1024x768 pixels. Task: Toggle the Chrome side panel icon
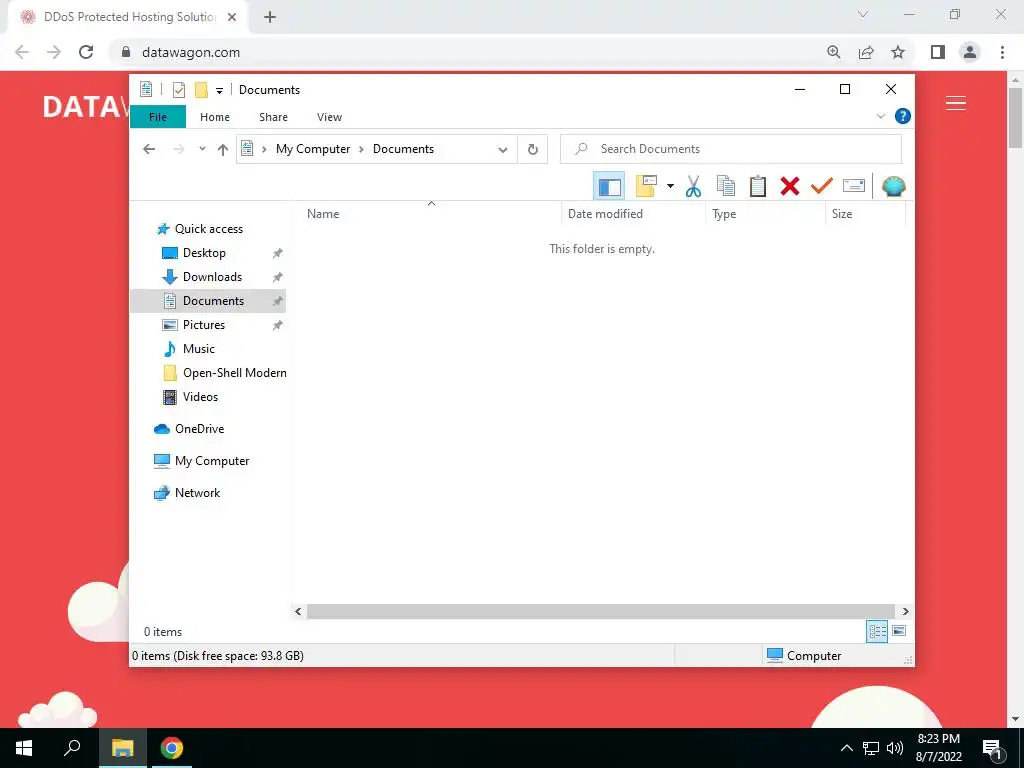click(x=938, y=52)
